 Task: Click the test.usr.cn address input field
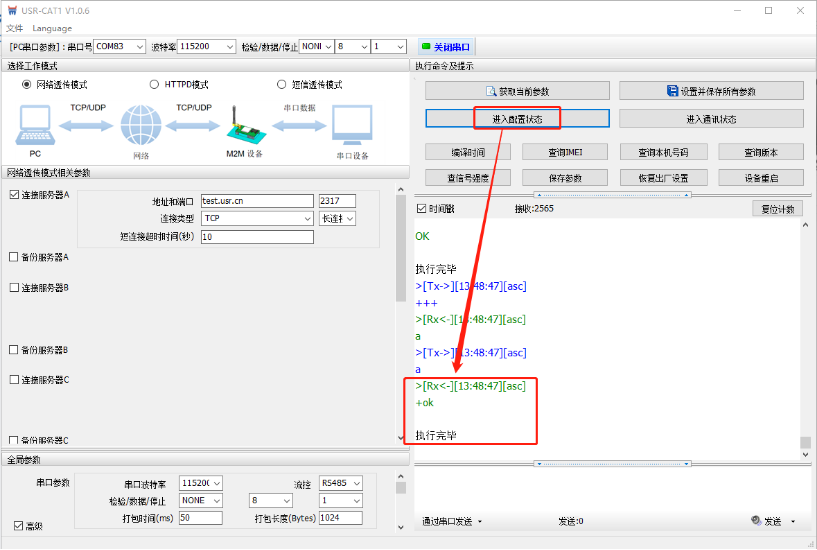(x=256, y=201)
